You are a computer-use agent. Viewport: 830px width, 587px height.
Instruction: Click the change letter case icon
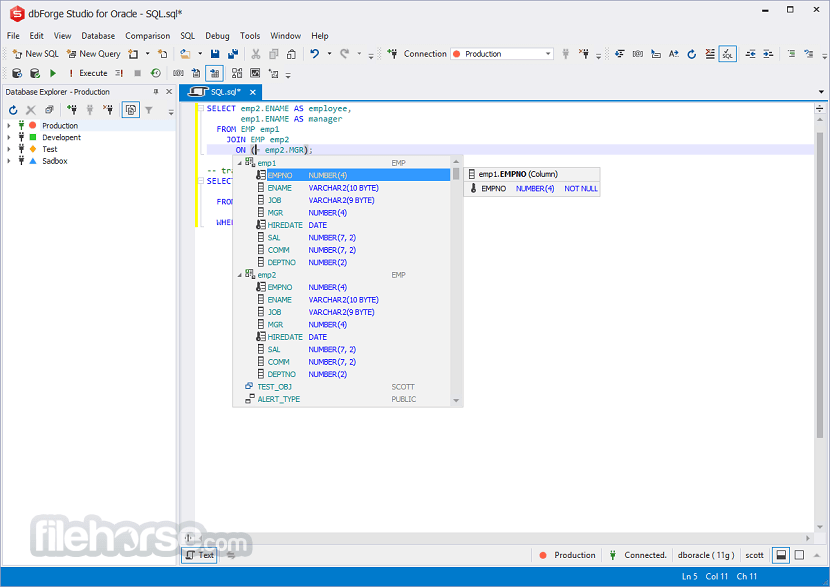[x=674, y=54]
